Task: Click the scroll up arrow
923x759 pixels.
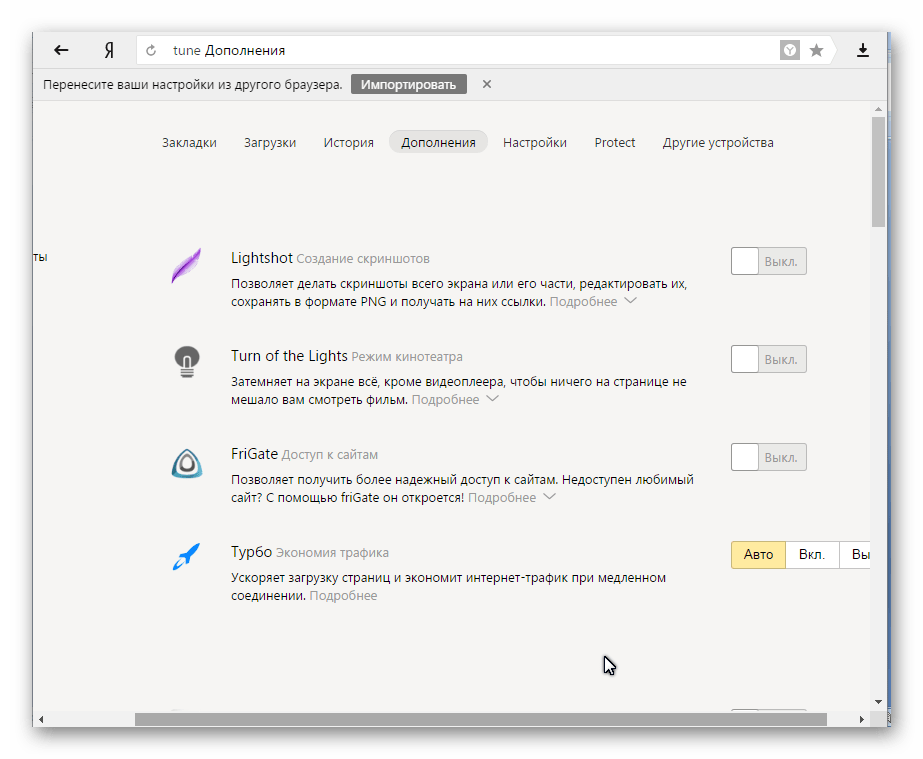Action: (x=878, y=110)
